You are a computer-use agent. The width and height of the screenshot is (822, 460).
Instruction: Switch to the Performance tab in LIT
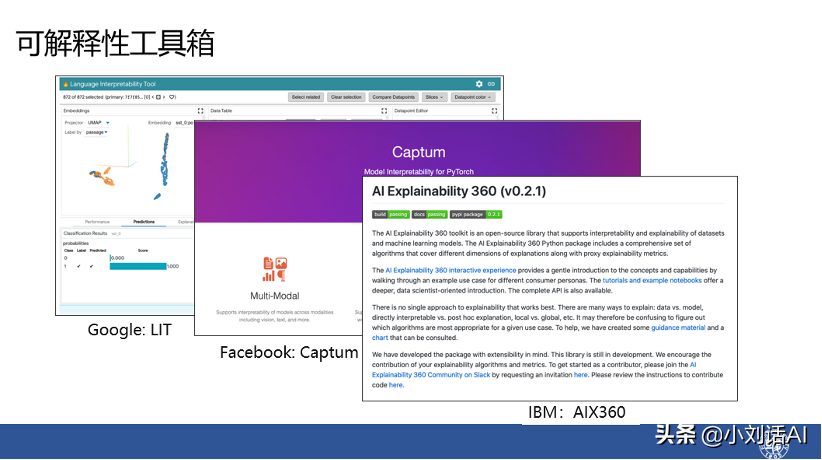click(98, 222)
